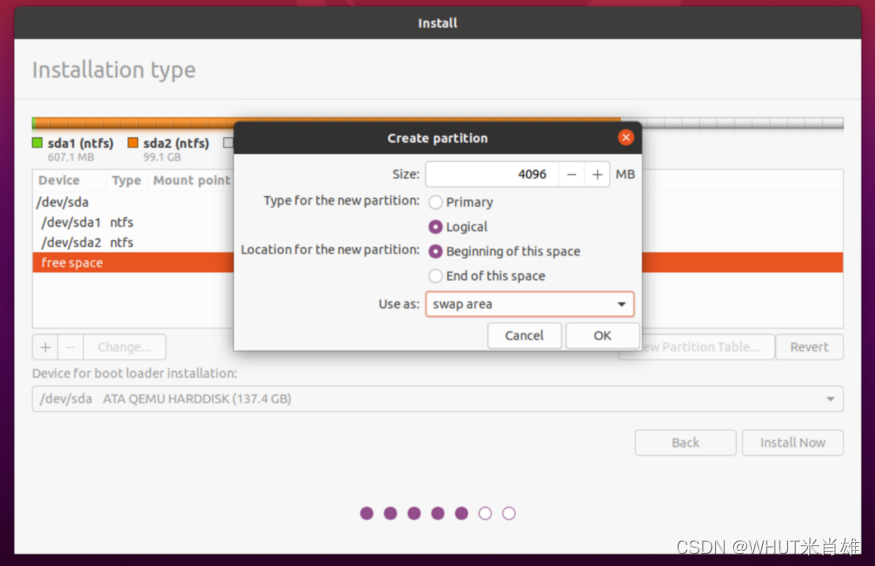Add new partition with plus icon
The width and height of the screenshot is (875, 566).
click(x=45, y=347)
